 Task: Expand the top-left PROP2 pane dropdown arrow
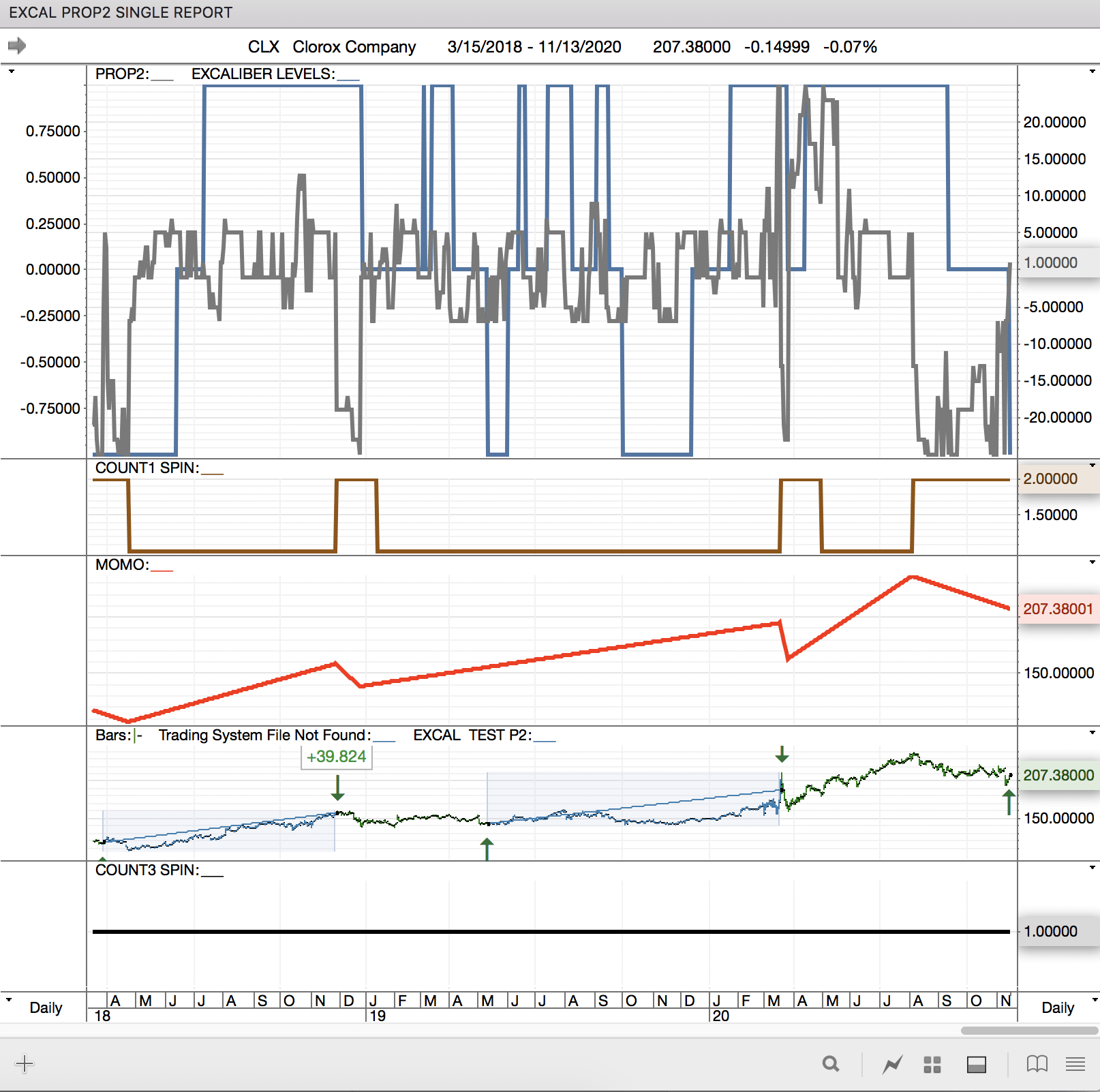click(x=11, y=72)
